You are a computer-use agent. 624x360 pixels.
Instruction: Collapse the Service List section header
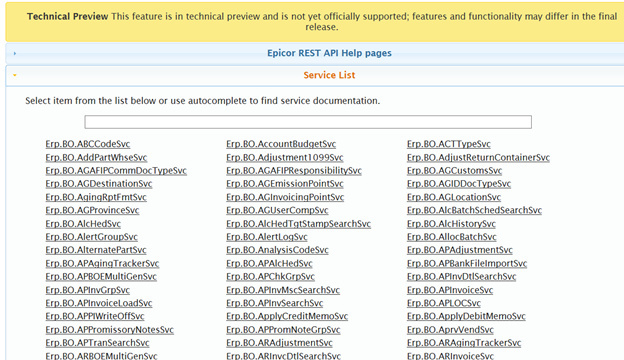[329, 75]
